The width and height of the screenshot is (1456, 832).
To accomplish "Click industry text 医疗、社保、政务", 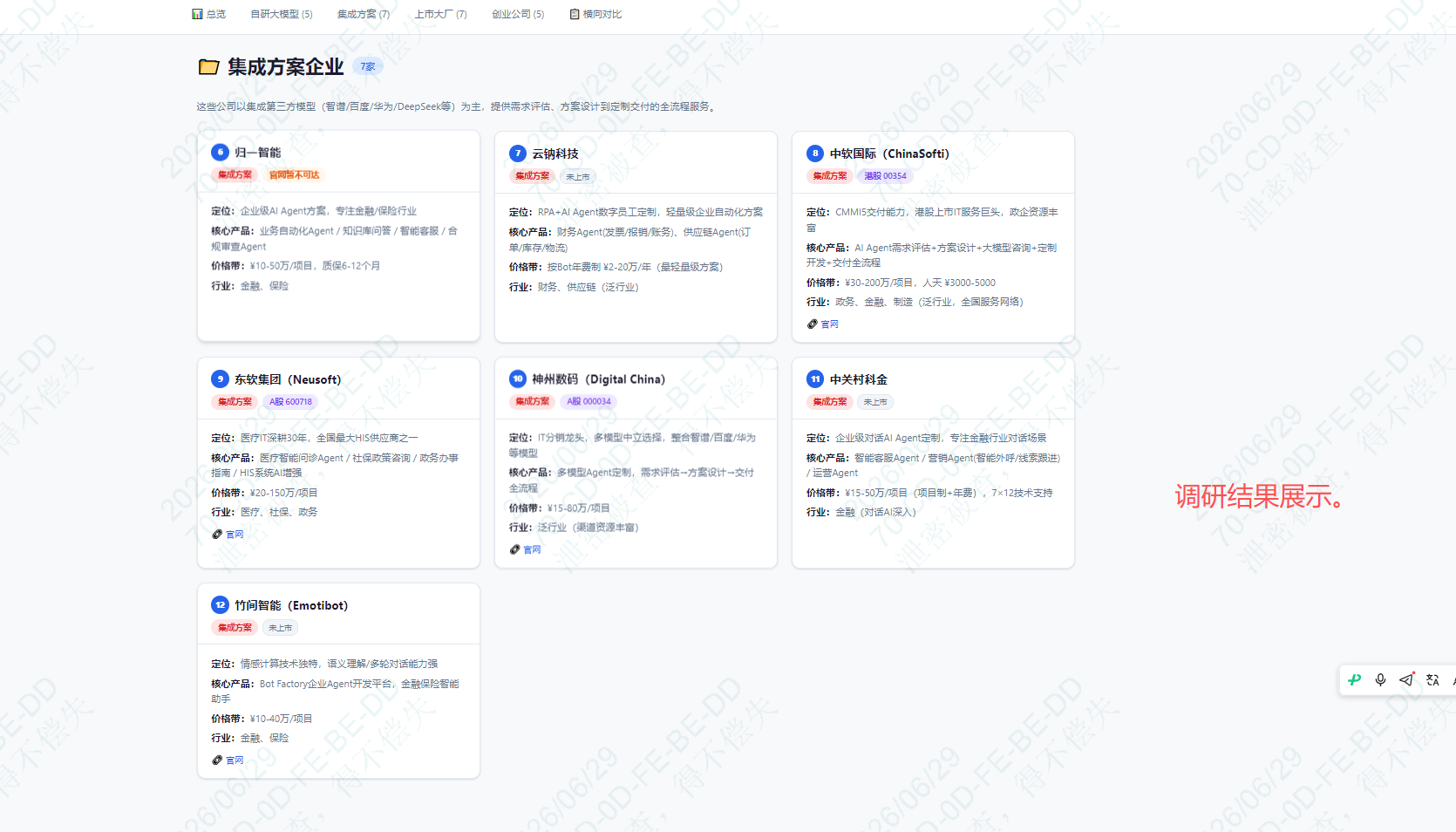I will coord(279,512).
